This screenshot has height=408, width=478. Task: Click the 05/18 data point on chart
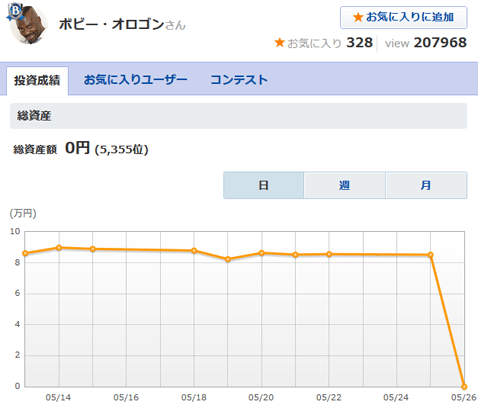coord(194,251)
